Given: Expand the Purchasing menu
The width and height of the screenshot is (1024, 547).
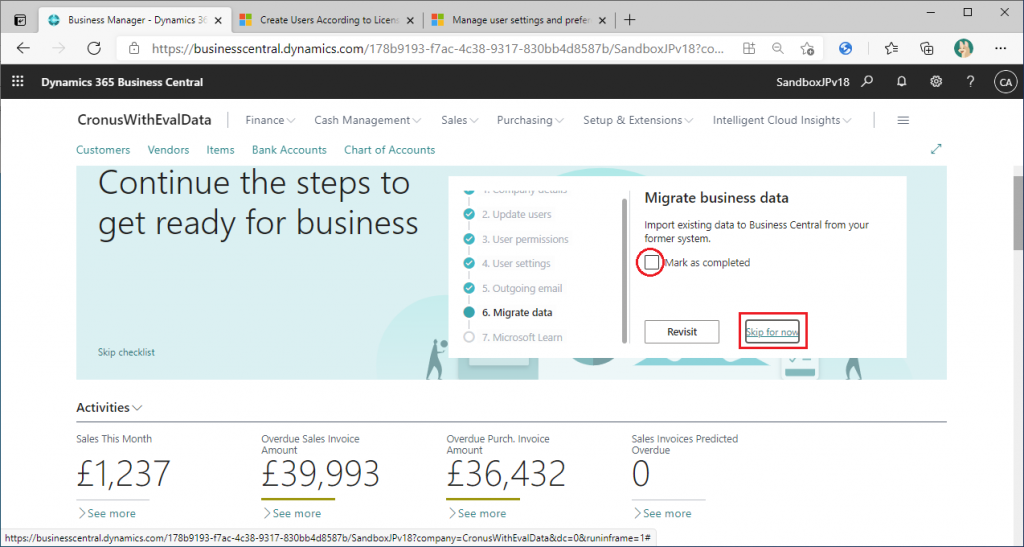Looking at the screenshot, I should point(530,120).
